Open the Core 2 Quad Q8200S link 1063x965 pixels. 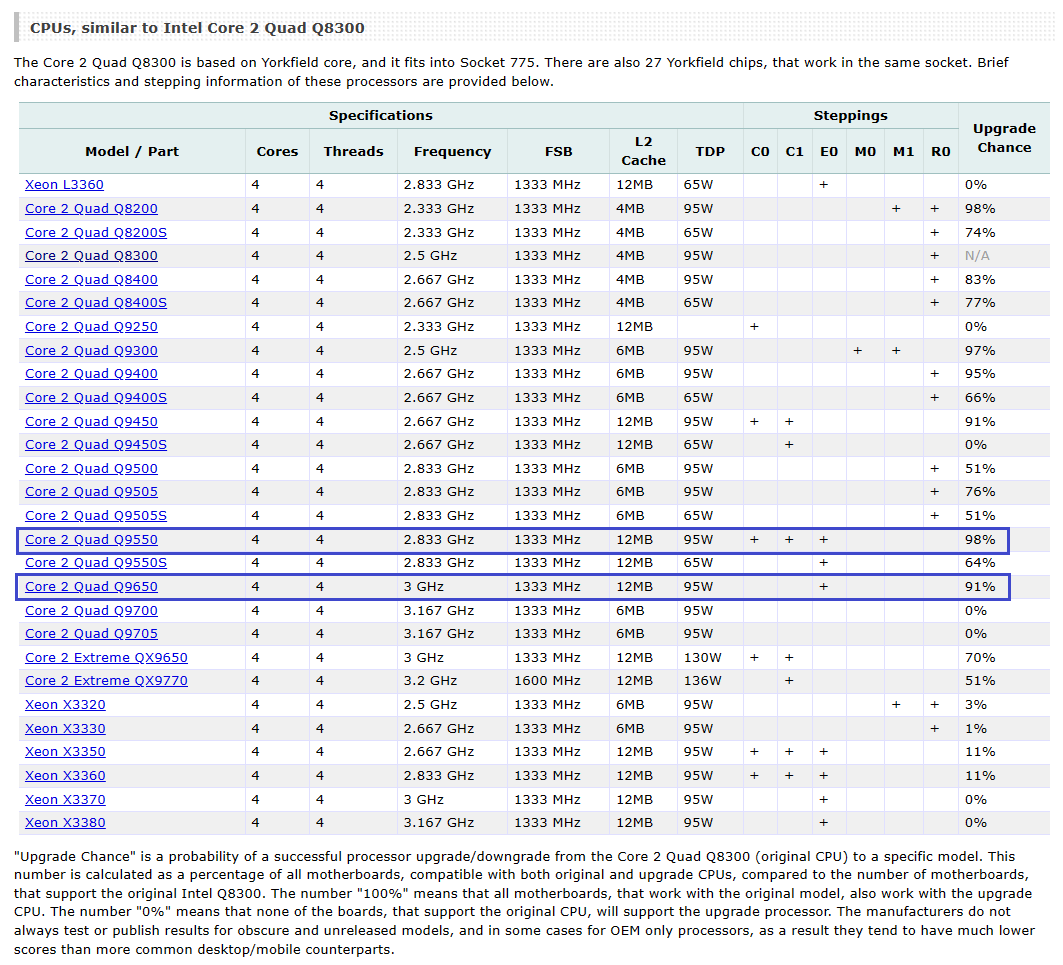click(96, 233)
